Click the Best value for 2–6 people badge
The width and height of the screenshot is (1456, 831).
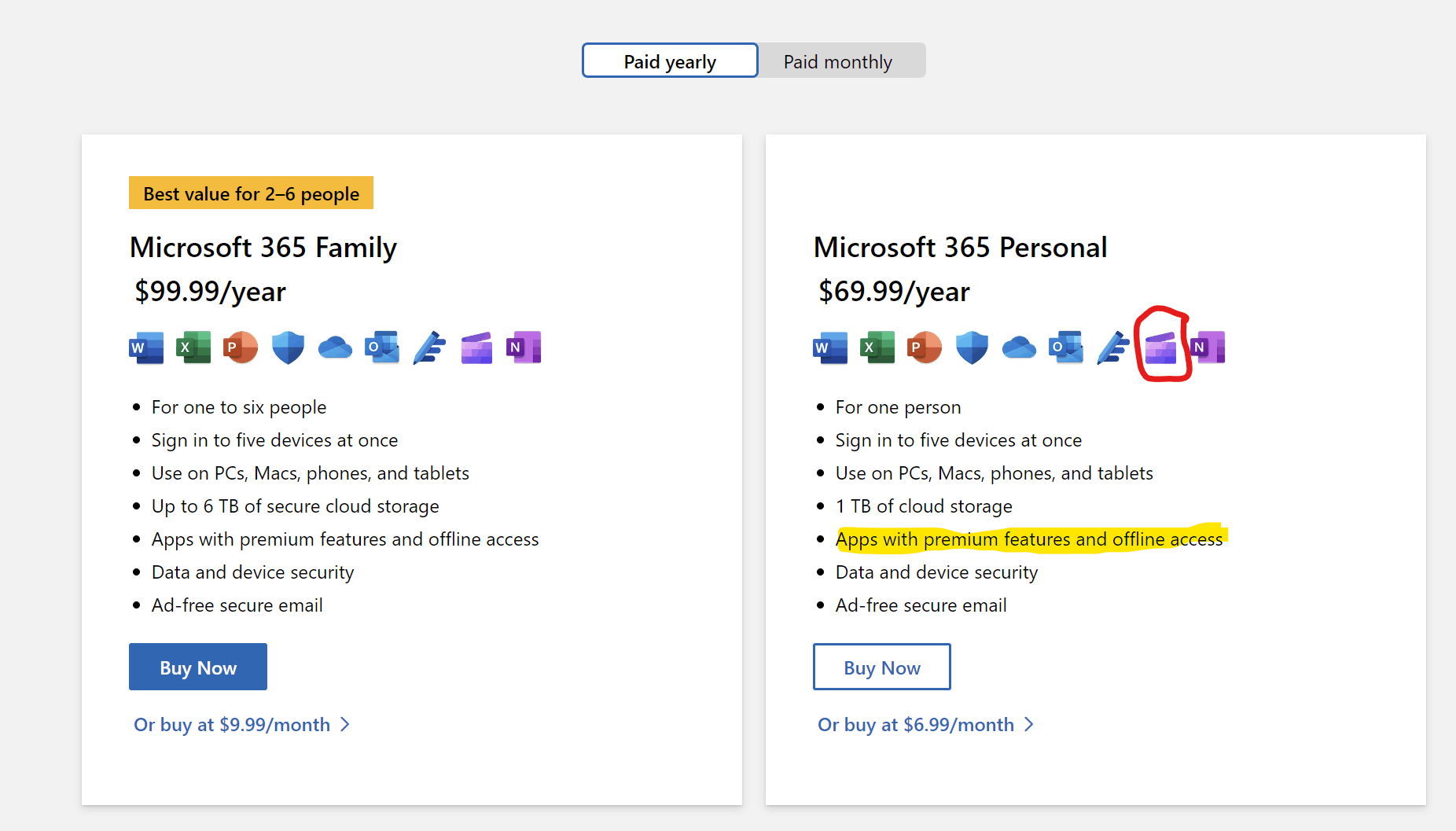tap(251, 193)
